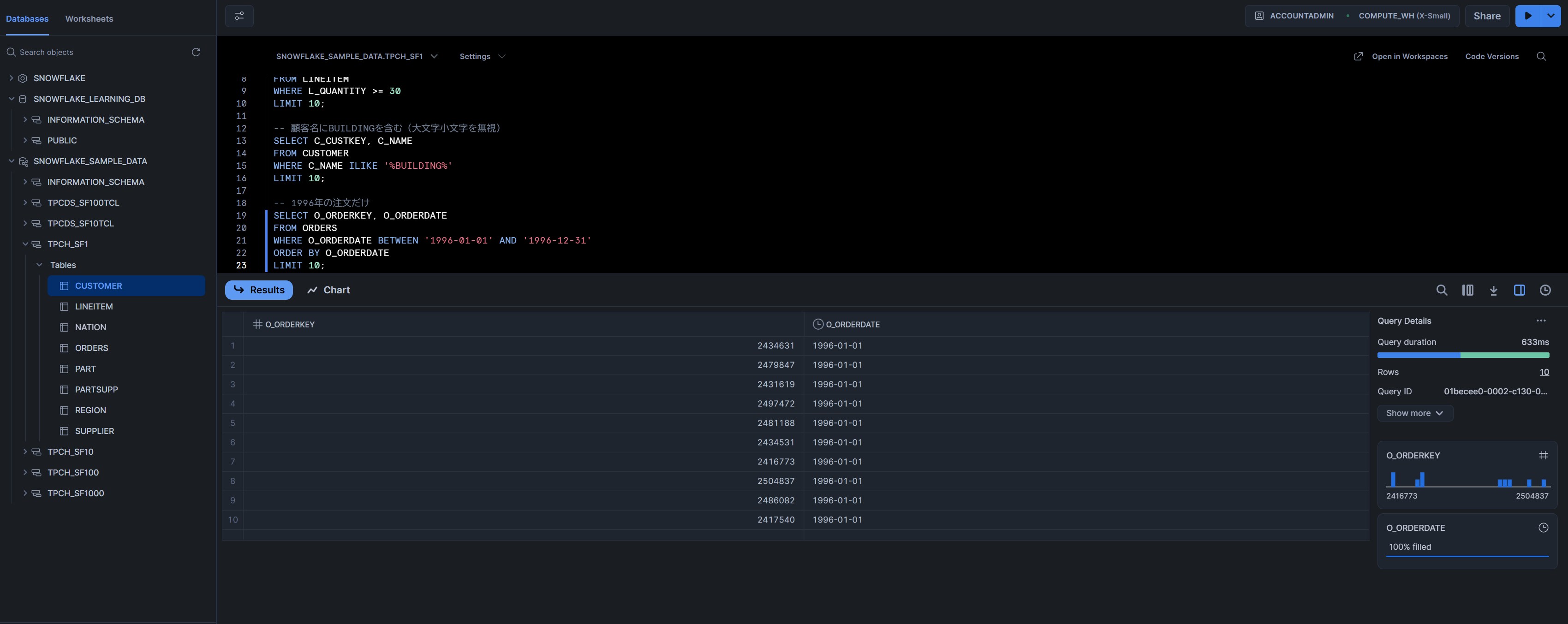Toggle the query details side panel
Viewport: 1568px width, 624px height.
coord(1519,291)
